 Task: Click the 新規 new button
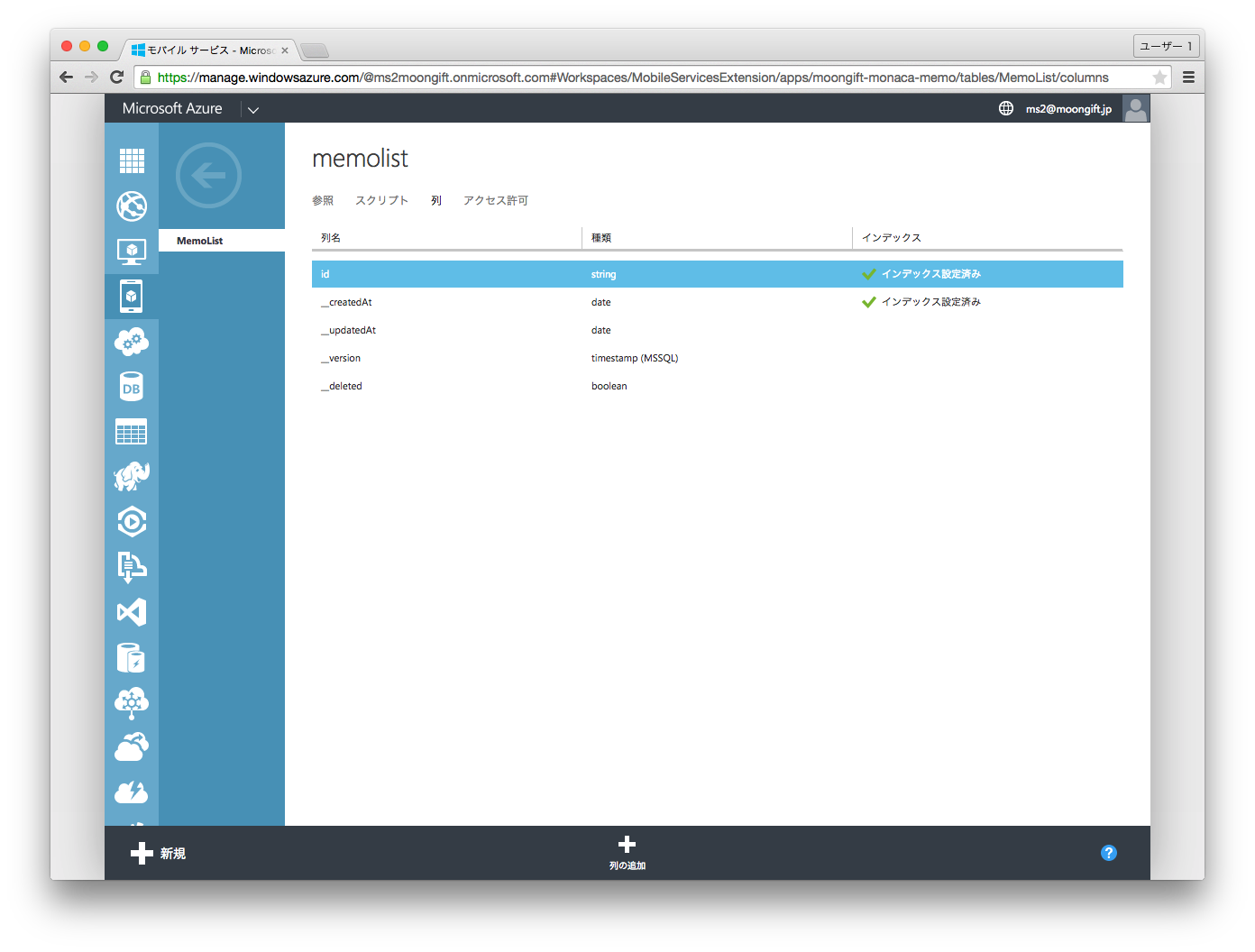pos(159,853)
